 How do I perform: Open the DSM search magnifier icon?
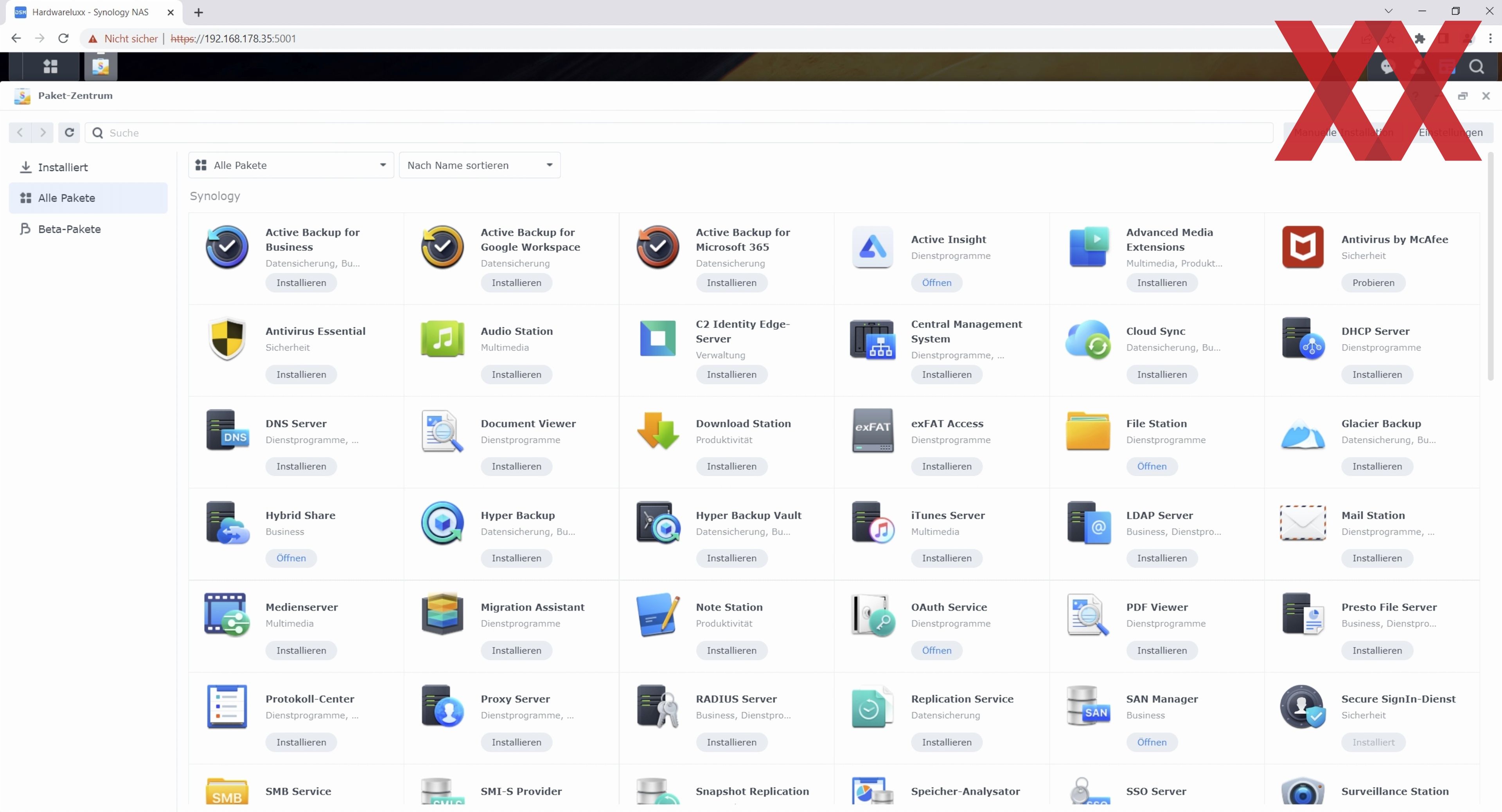[1476, 66]
